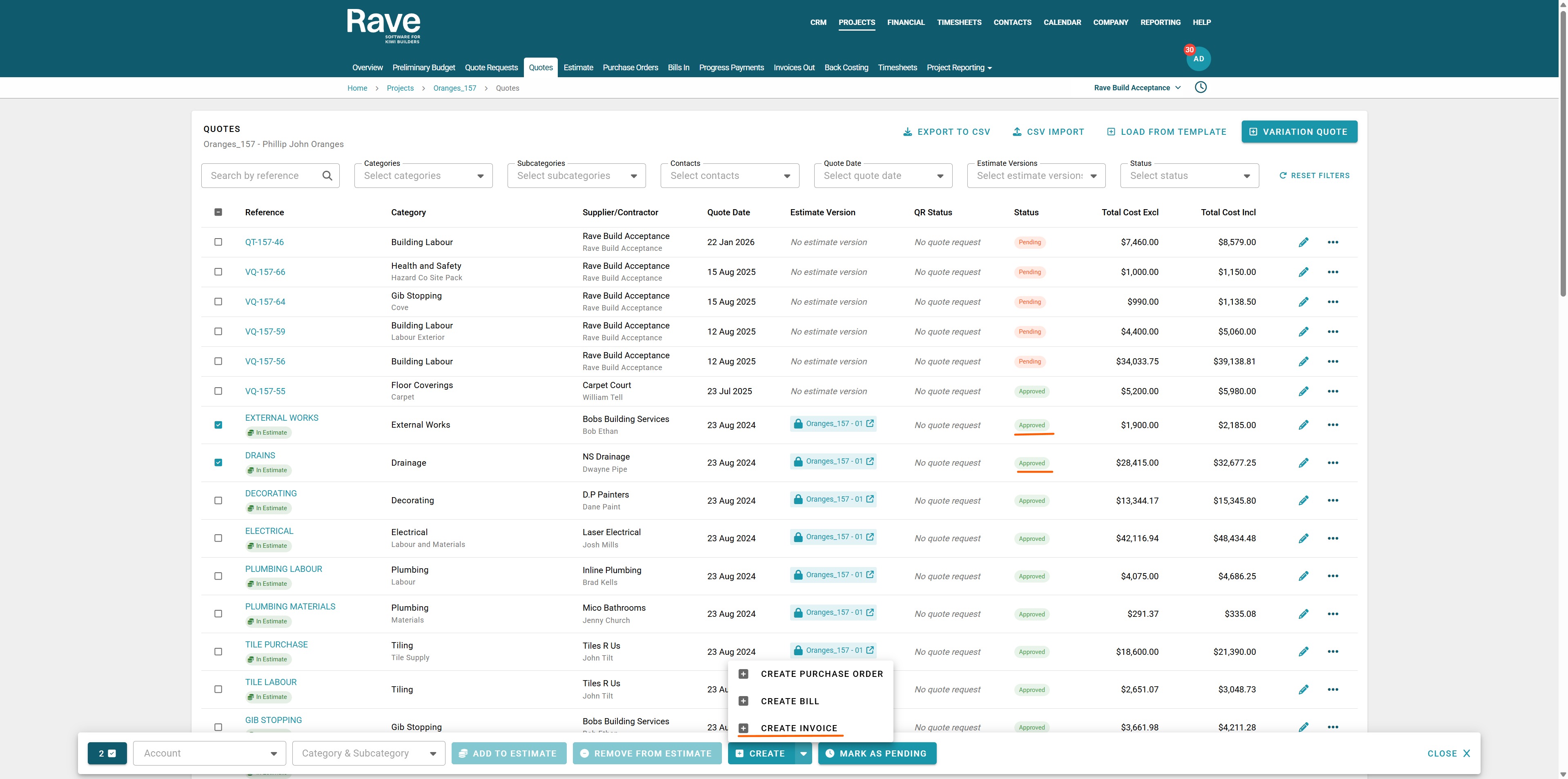Uncheck the EXTERNAL WORKS row checkbox

pyautogui.click(x=218, y=425)
